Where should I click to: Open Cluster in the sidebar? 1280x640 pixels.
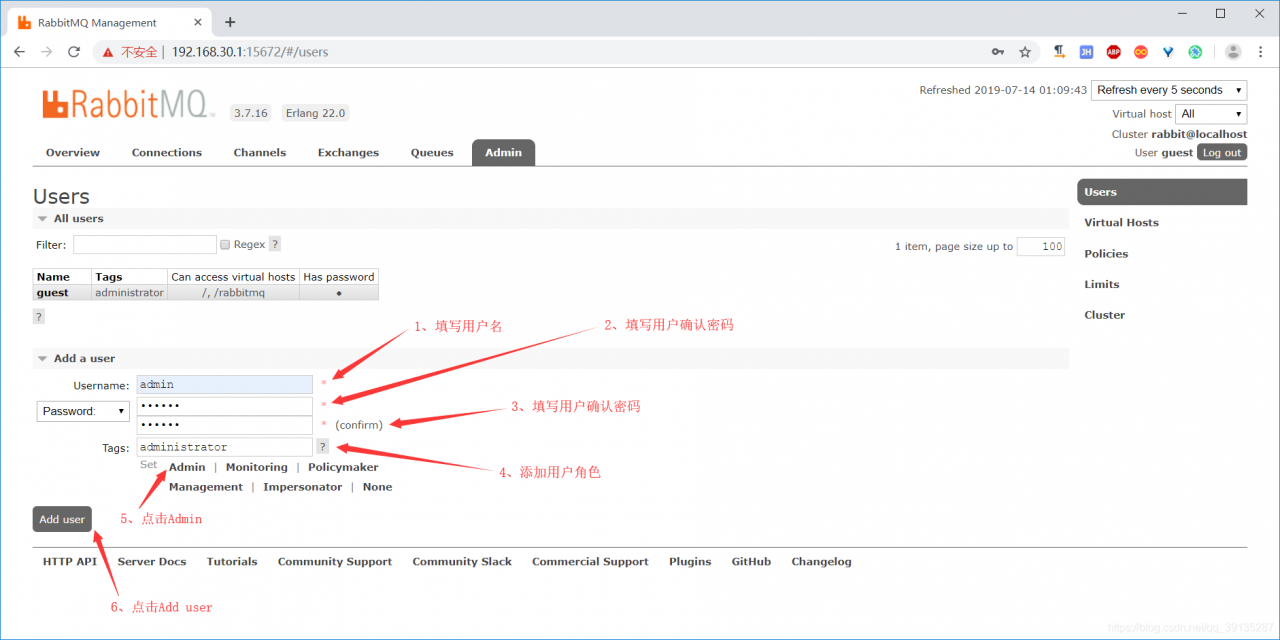[1105, 315]
